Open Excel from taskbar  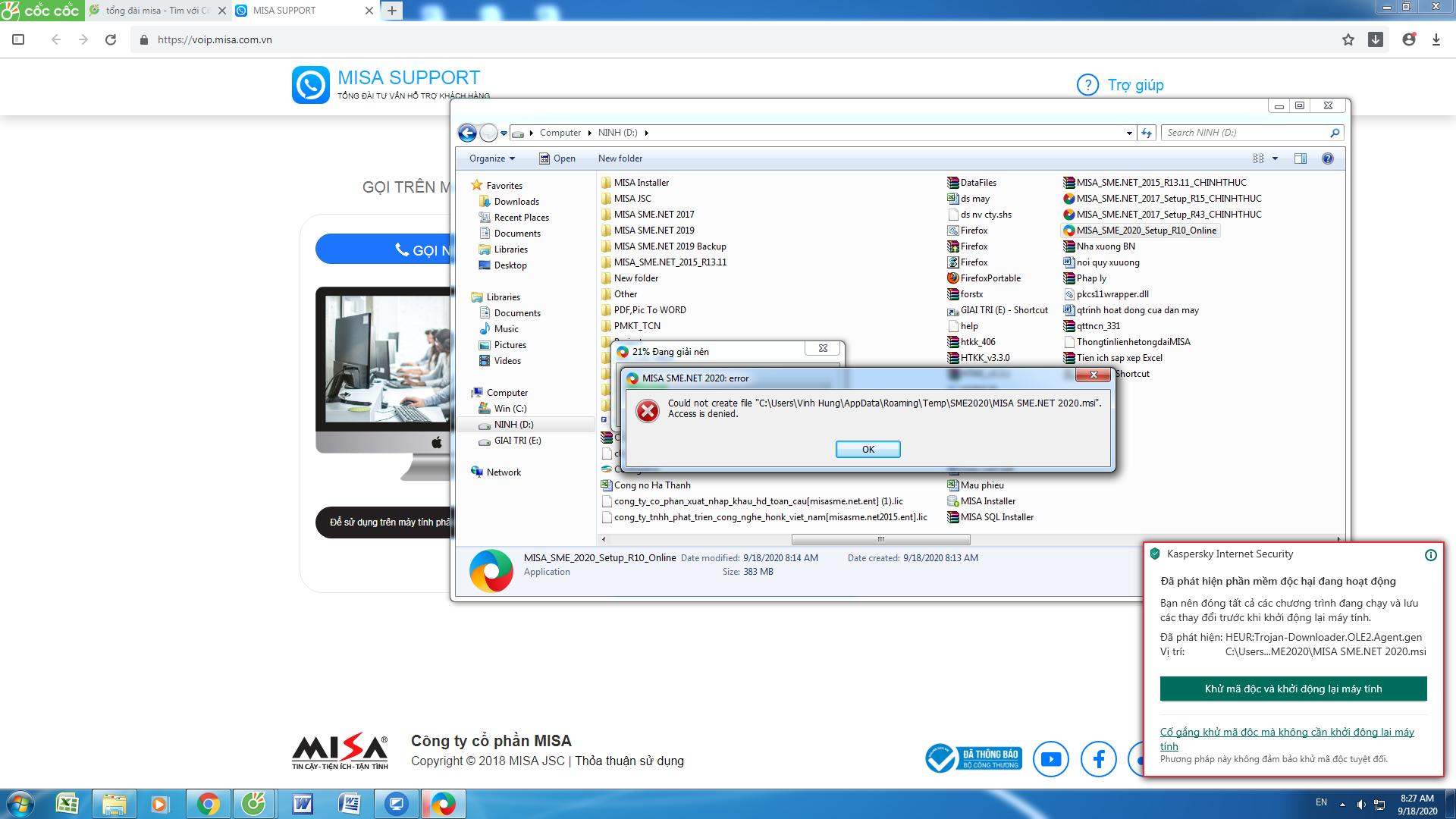pyautogui.click(x=67, y=804)
